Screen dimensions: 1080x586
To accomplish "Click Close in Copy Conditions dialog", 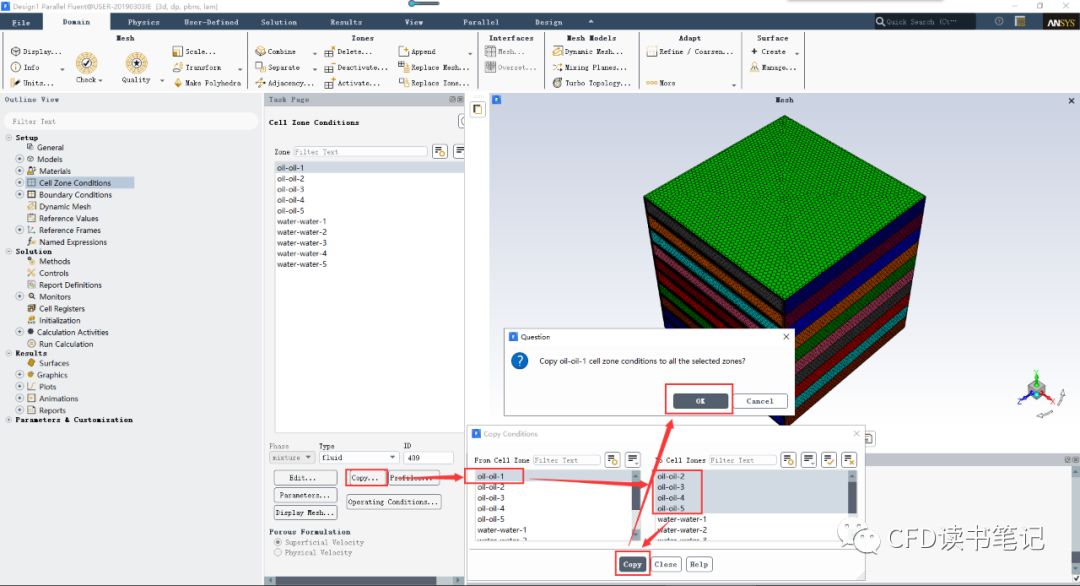I will [x=665, y=564].
